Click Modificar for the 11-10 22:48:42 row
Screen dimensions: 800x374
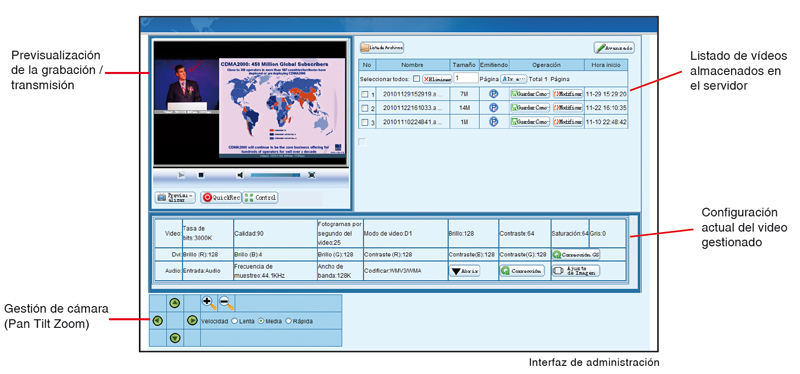(567, 122)
